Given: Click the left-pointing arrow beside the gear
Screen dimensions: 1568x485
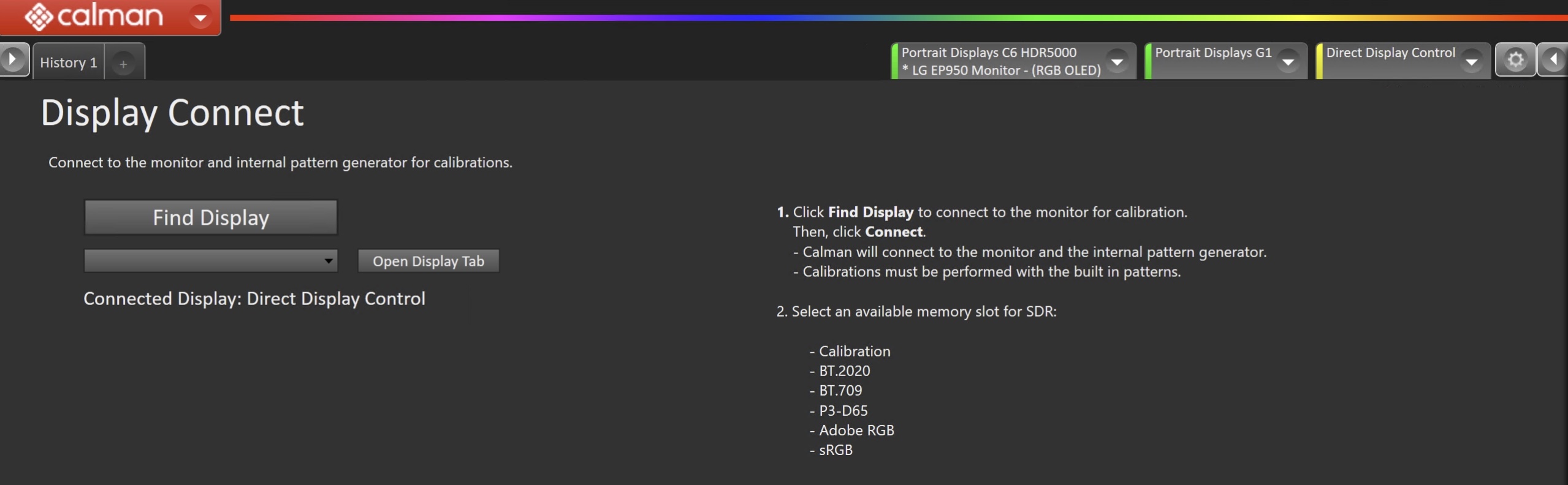Looking at the screenshot, I should click(x=1554, y=60).
